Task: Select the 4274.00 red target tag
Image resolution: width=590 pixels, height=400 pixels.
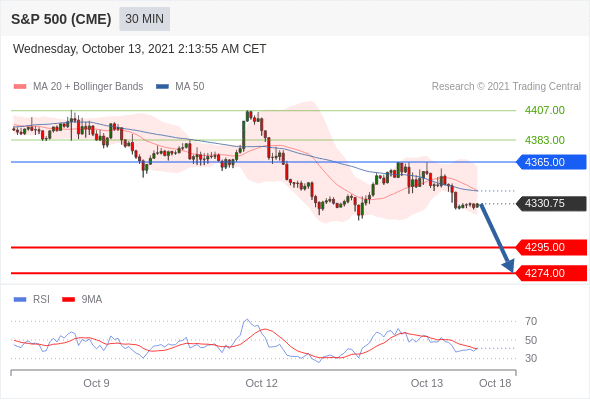Action: point(551,273)
